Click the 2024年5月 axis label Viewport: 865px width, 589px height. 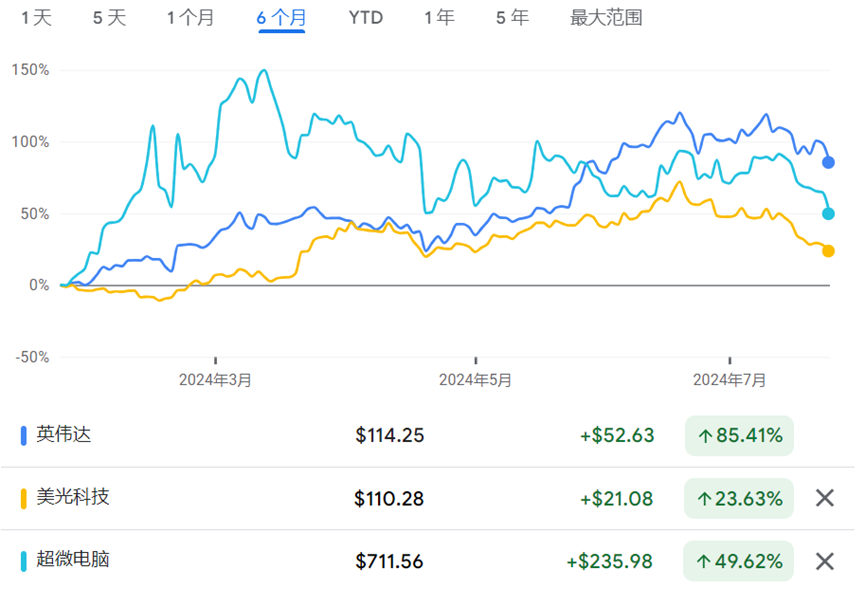tap(475, 380)
